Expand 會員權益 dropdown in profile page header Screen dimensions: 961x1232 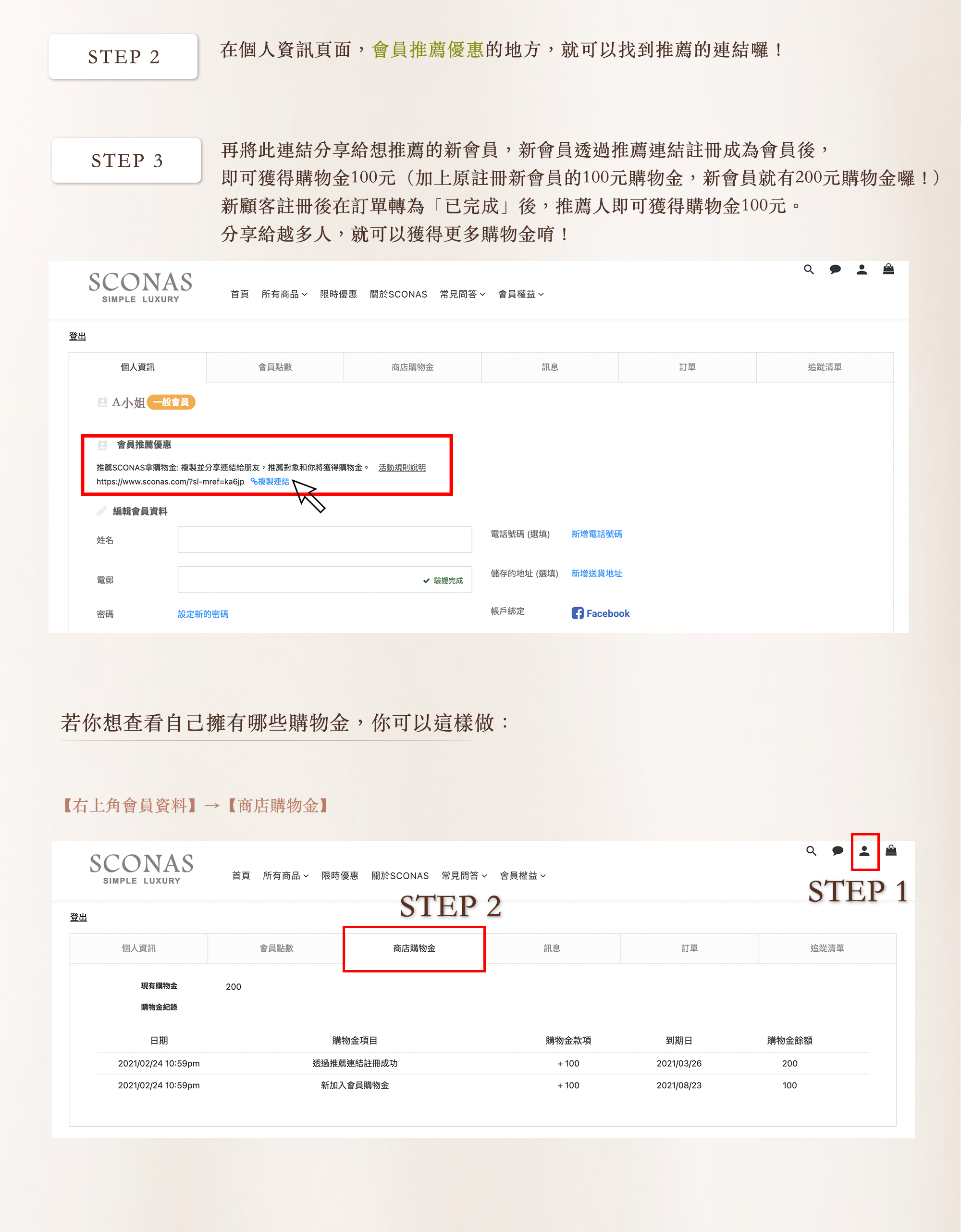(520, 295)
